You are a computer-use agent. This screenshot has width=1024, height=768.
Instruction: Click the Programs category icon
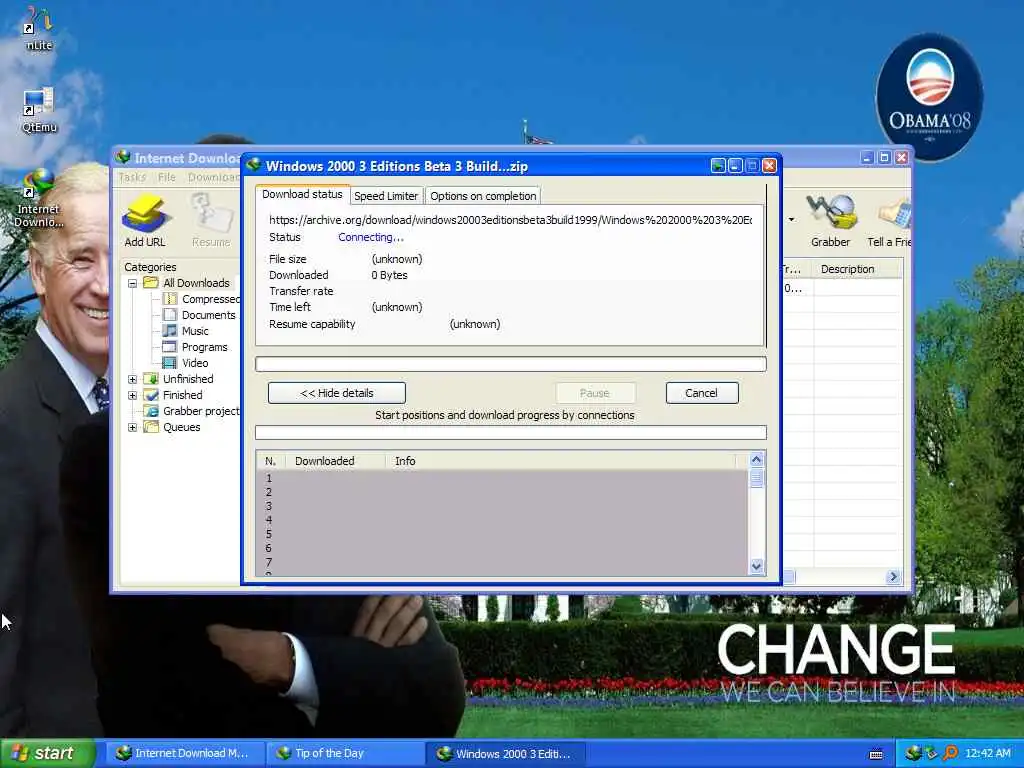click(170, 347)
